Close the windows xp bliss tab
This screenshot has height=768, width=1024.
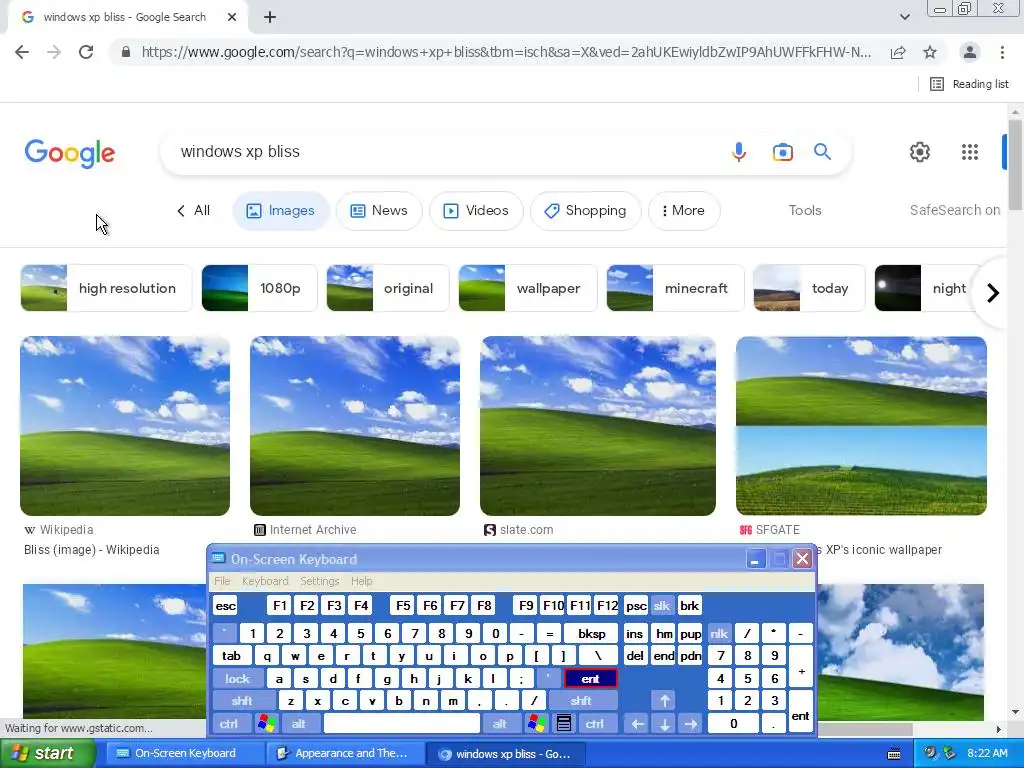(x=232, y=18)
